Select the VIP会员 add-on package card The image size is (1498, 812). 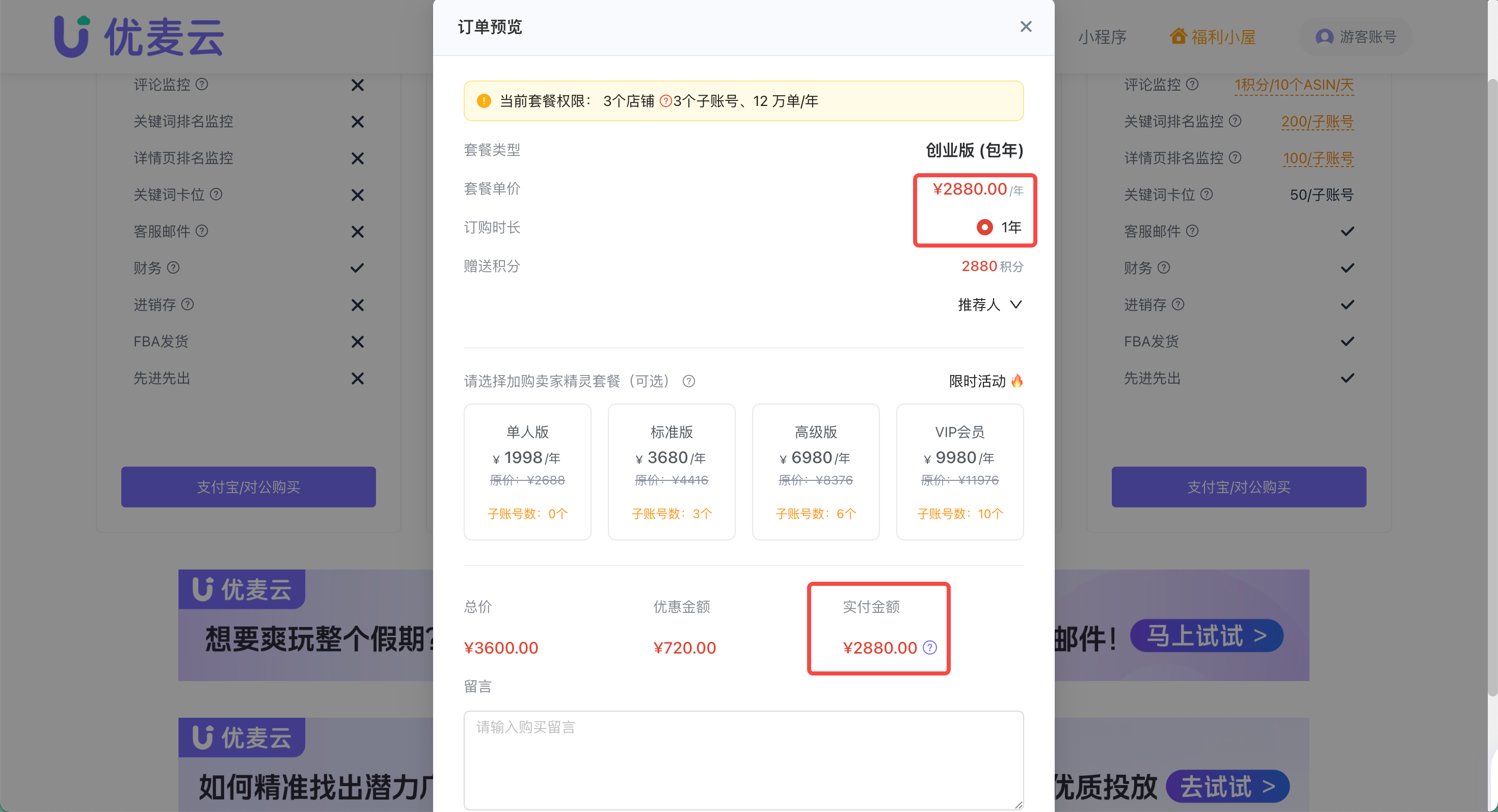pos(959,471)
